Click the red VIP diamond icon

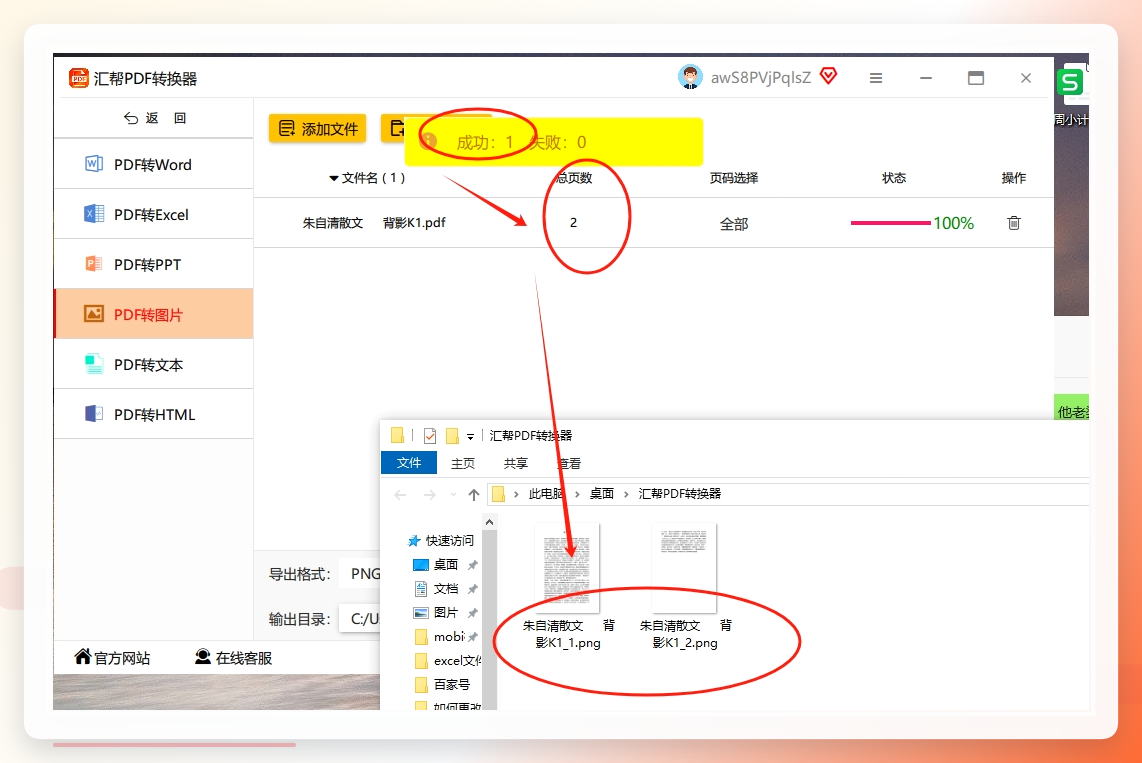pos(829,76)
